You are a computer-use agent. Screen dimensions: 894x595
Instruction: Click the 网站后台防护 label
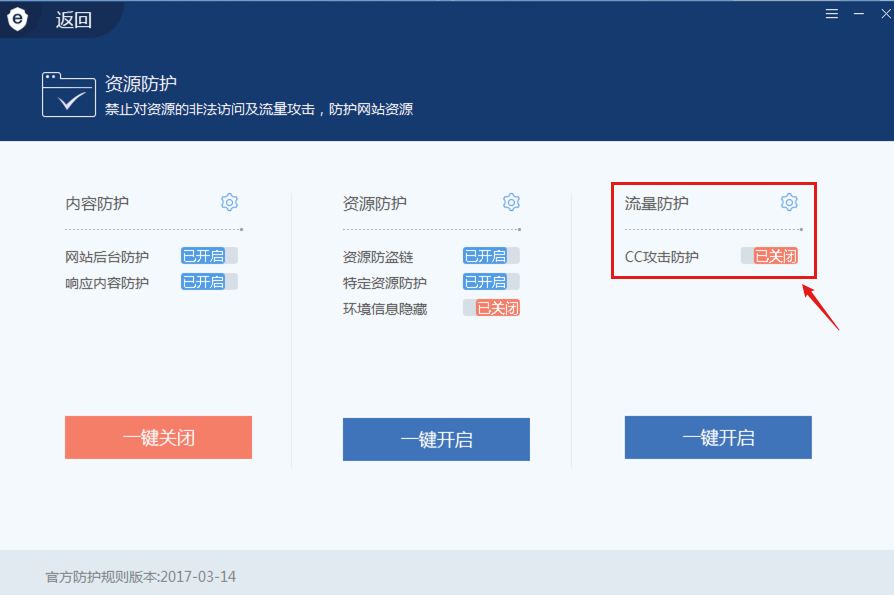107,257
